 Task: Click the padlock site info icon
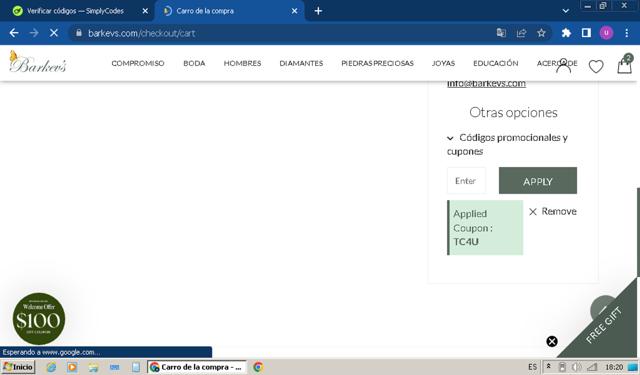[79, 33]
